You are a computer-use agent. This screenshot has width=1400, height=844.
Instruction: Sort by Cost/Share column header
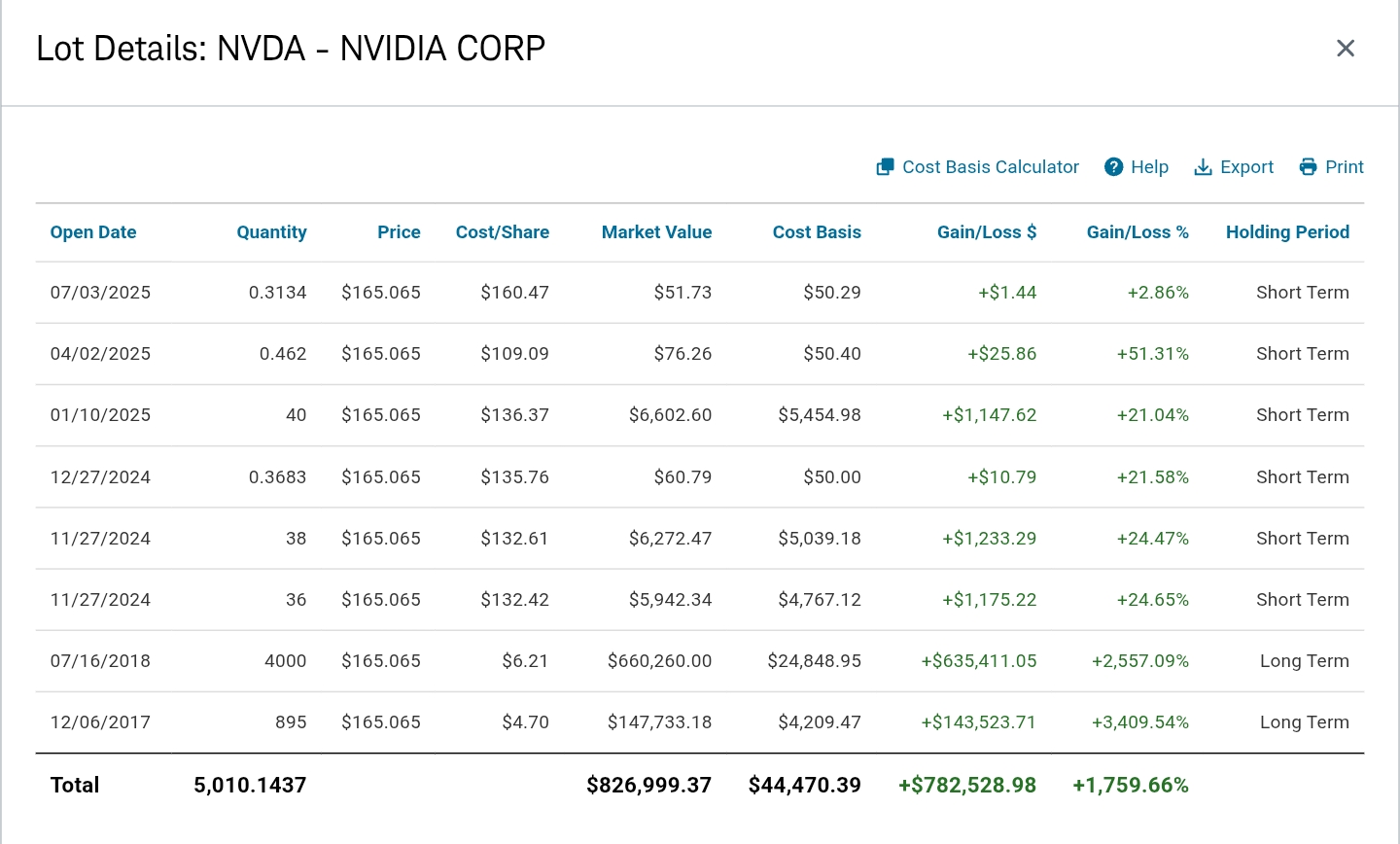(503, 232)
